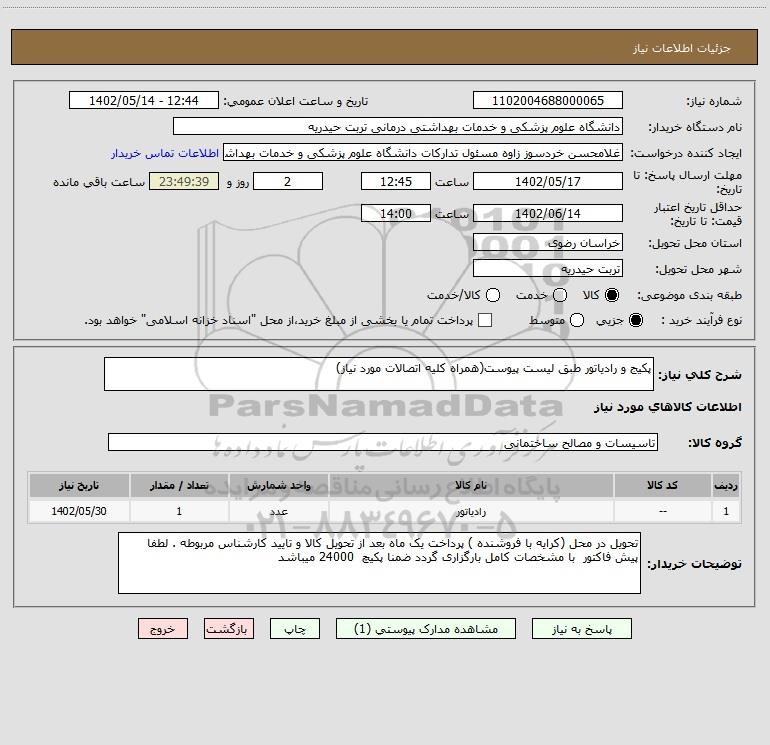Click the deadline time field 12:45
The width and height of the screenshot is (770, 745).
click(396, 181)
